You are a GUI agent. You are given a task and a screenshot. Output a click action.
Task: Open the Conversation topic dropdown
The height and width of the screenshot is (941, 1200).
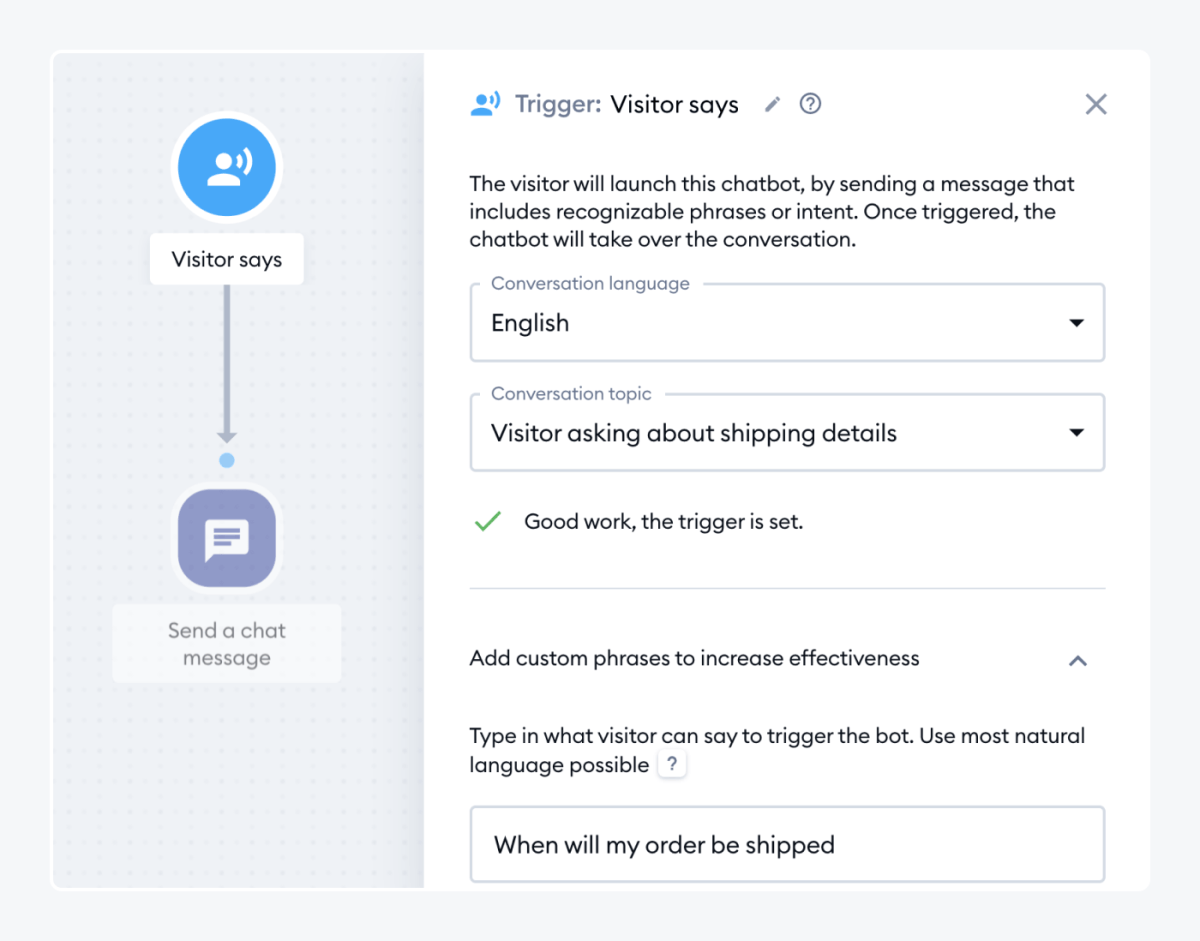click(787, 432)
